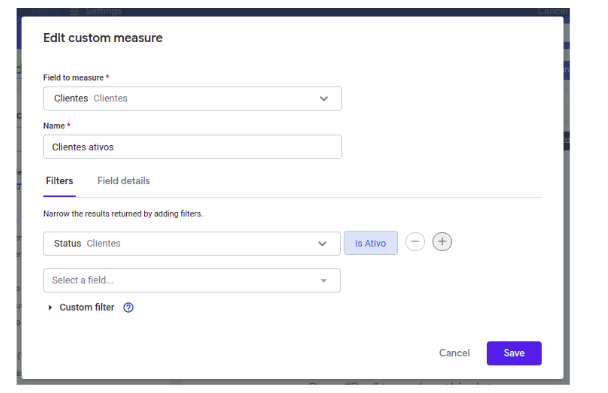Image resolution: width=608 pixels, height=393 pixels.
Task: Click the dimmed top-right Cancel behind the dialog
Action: (x=552, y=12)
